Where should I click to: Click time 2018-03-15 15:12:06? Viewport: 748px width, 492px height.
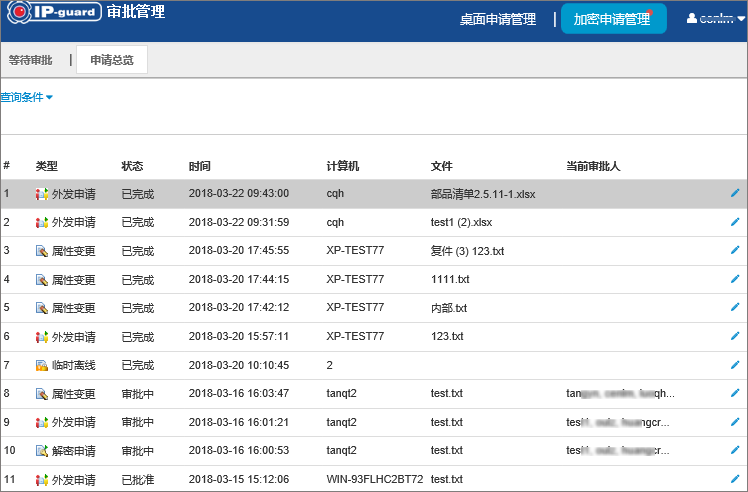[x=239, y=479]
